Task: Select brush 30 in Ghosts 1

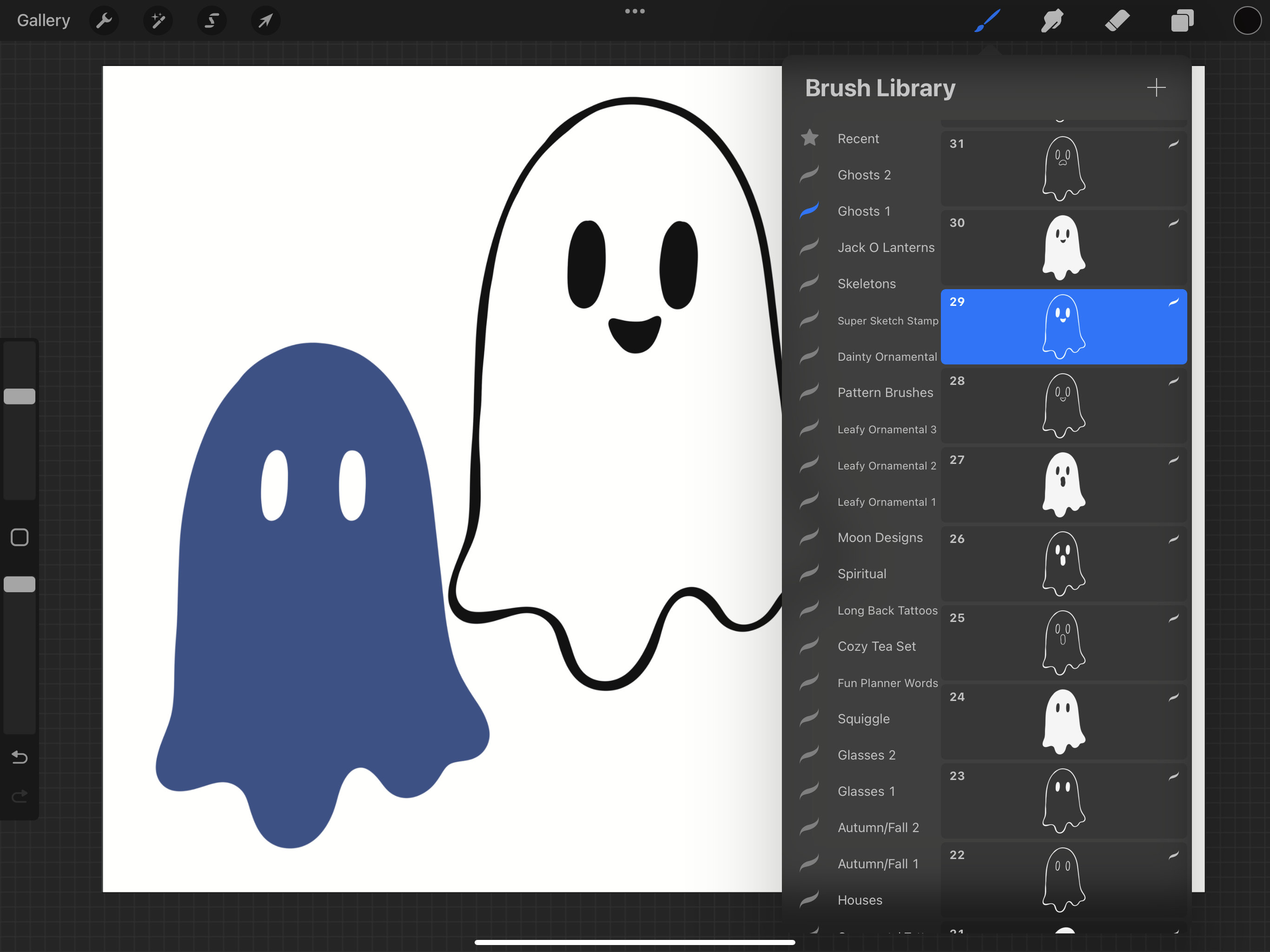Action: pos(1063,247)
